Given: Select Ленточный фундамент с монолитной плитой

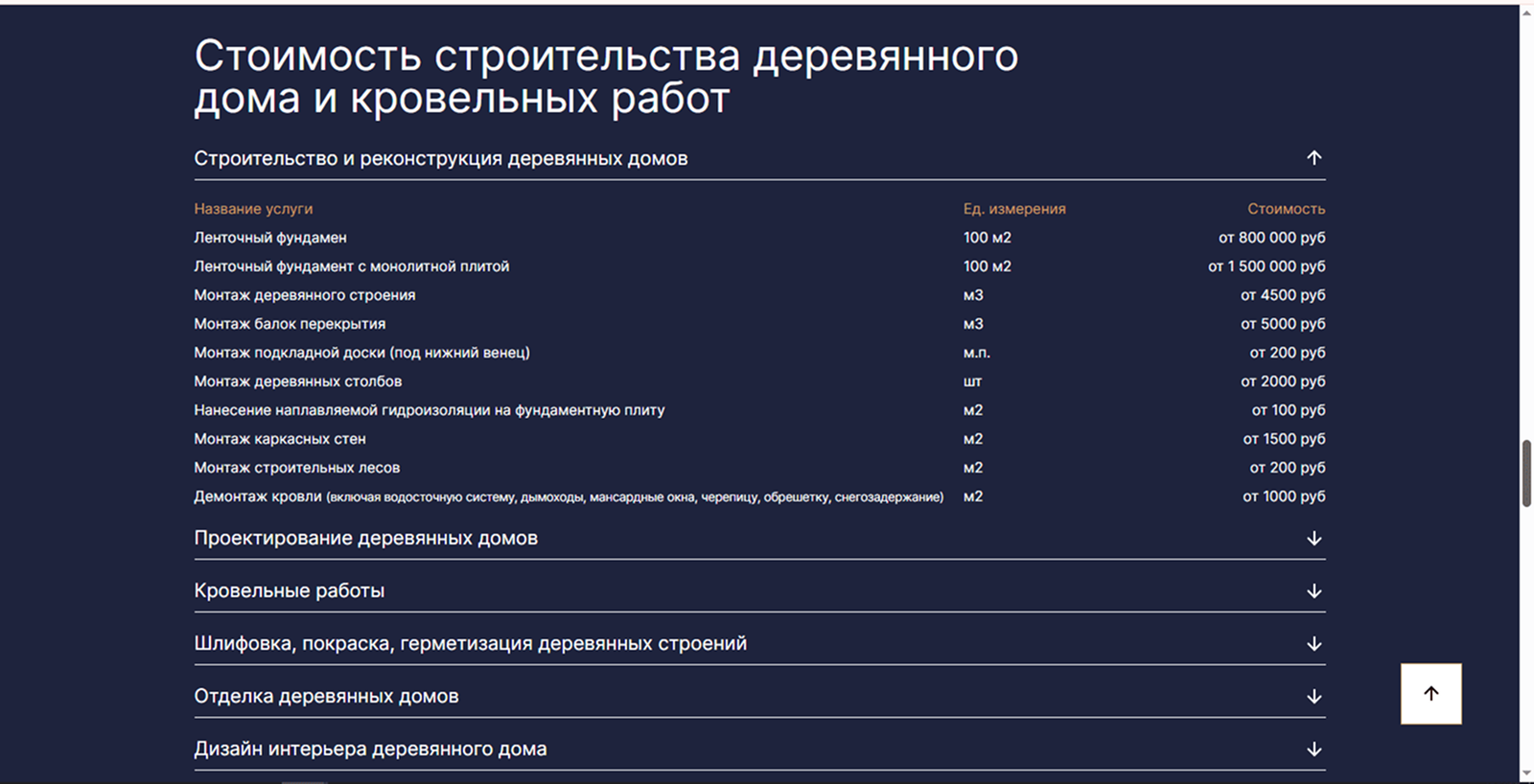Looking at the screenshot, I should point(759,266).
